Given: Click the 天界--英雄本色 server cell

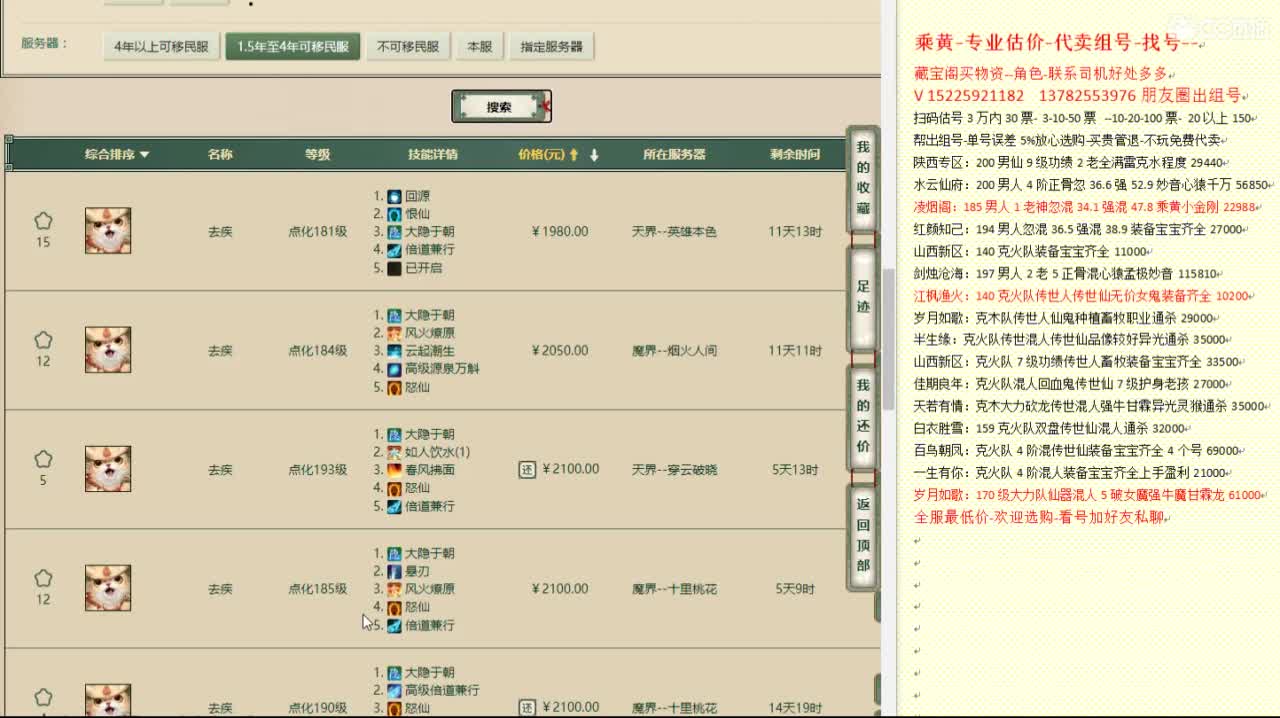Looking at the screenshot, I should tap(674, 231).
